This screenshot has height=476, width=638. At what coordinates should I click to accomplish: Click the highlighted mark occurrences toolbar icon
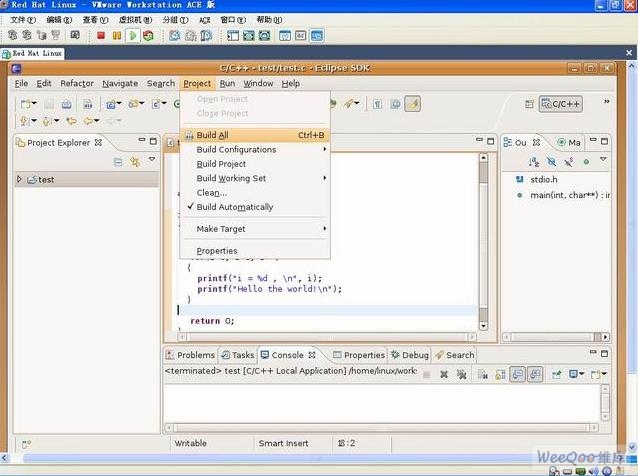coord(412,104)
